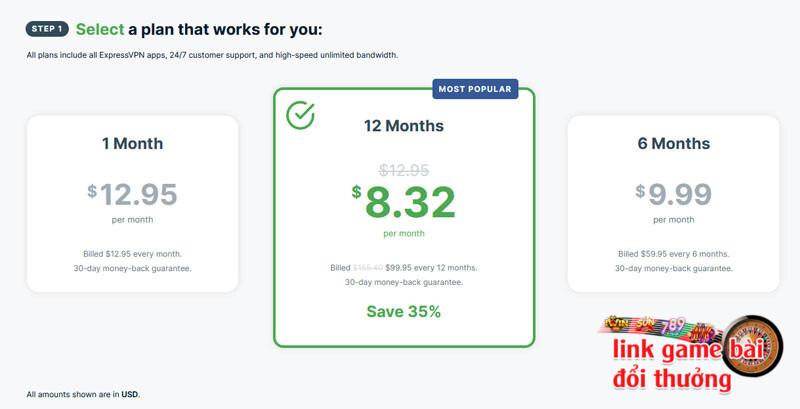Viewport: 800px width, 409px height.
Task: Select the 12 Months plan card
Action: coord(404,218)
